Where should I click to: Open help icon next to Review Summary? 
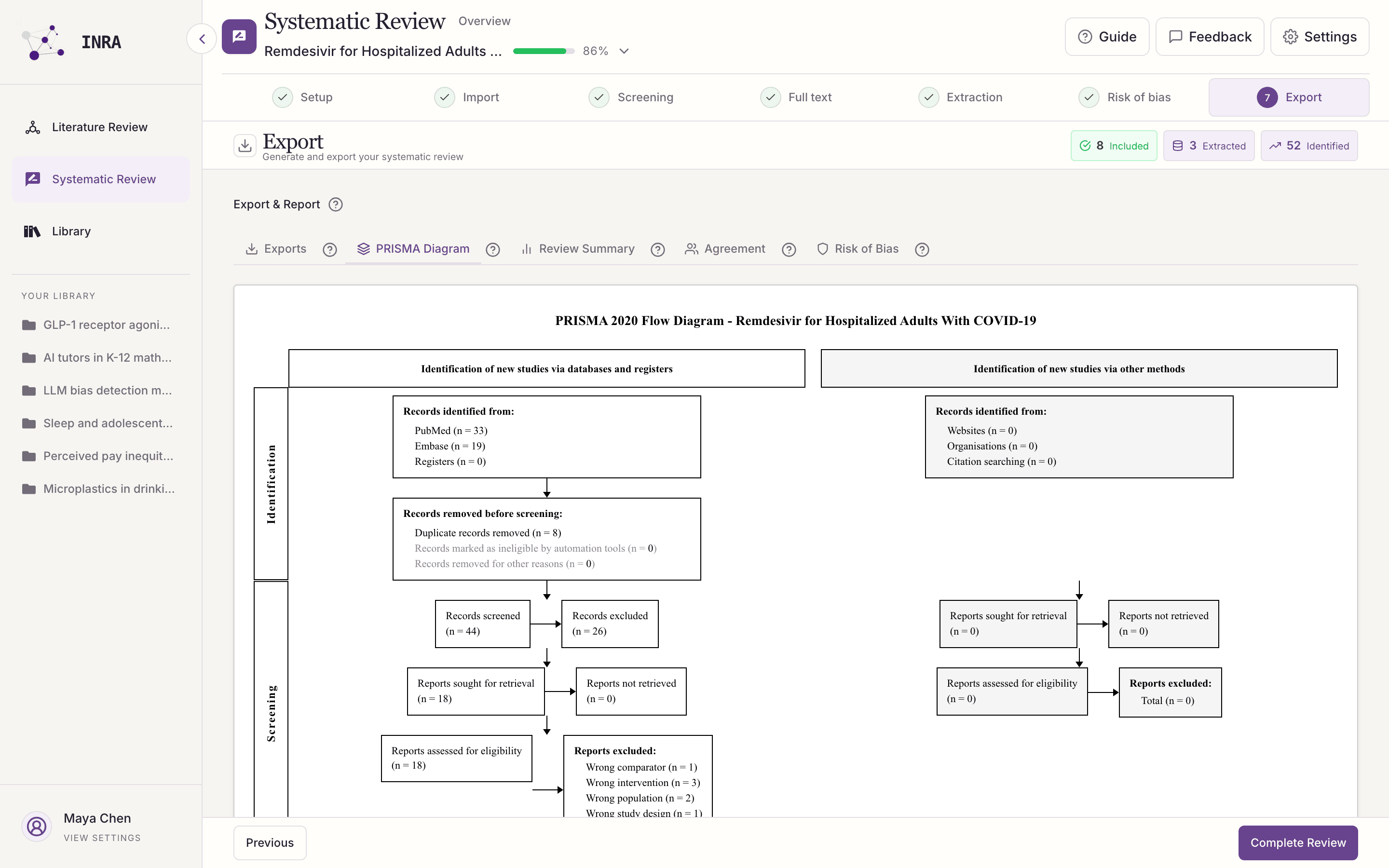point(658,249)
